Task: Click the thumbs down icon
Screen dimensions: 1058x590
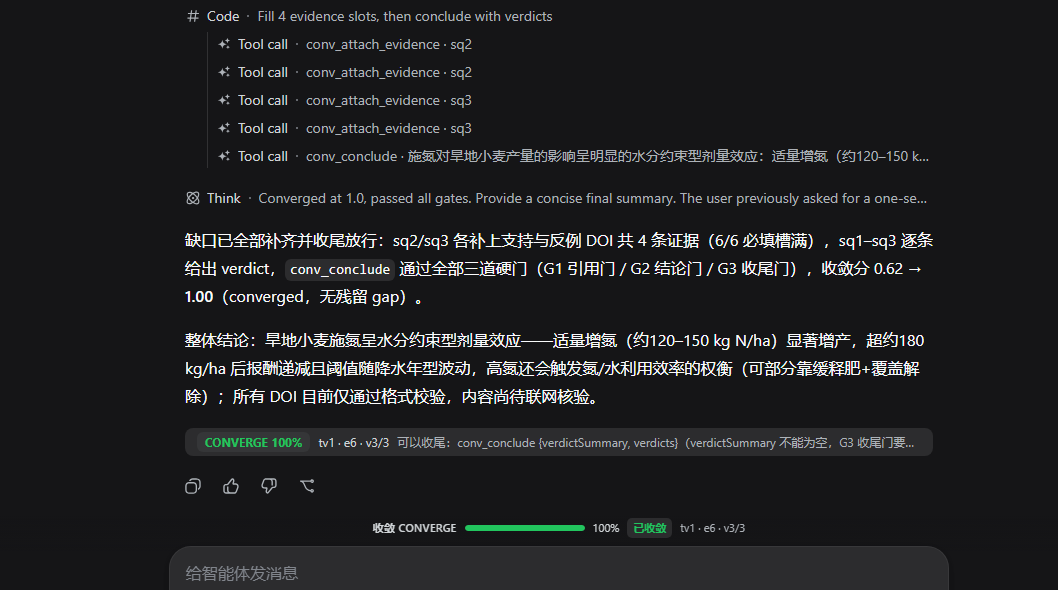Action: pos(269,486)
